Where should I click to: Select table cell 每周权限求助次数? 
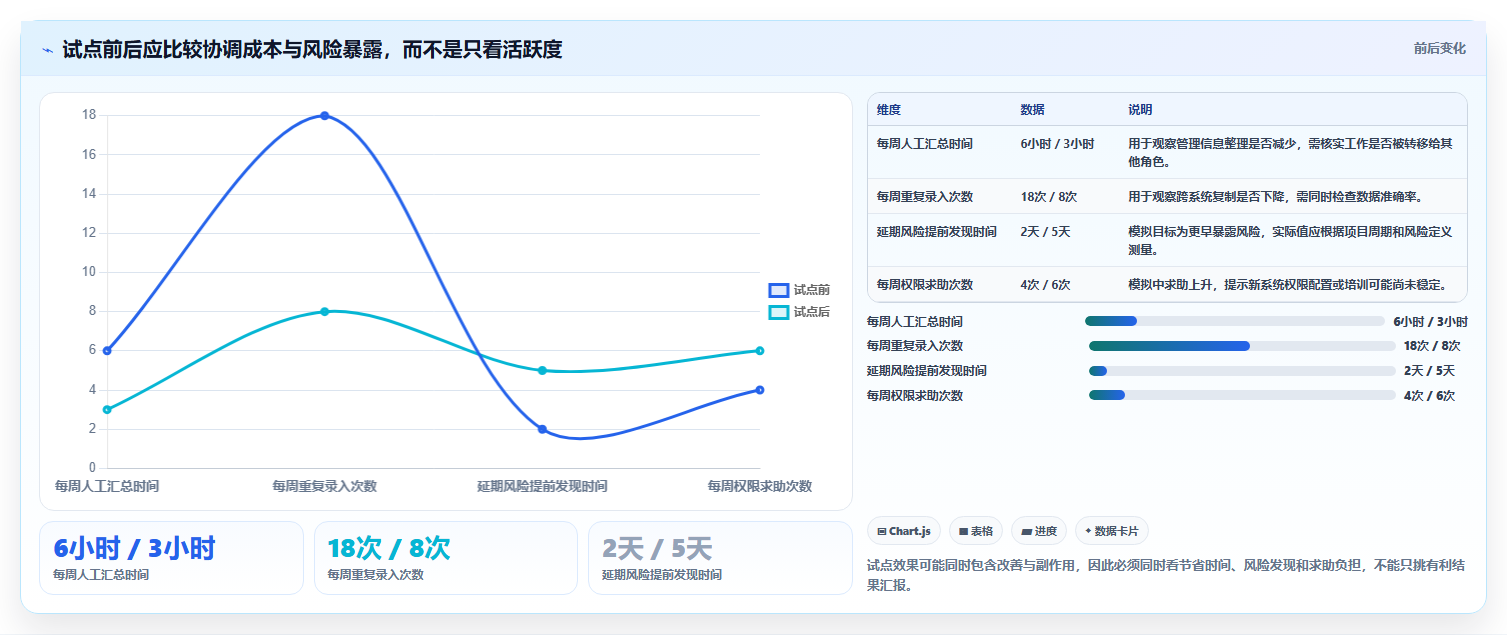coord(924,285)
